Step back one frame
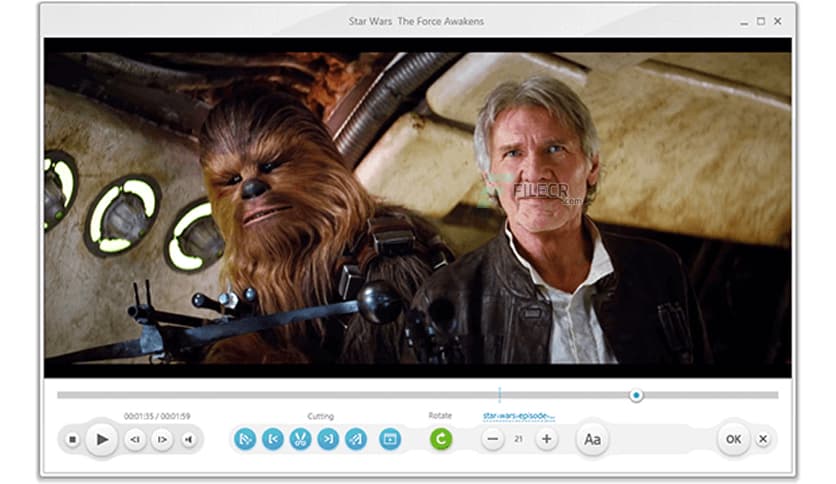Viewport: 836px width, 484px height. click(135, 439)
